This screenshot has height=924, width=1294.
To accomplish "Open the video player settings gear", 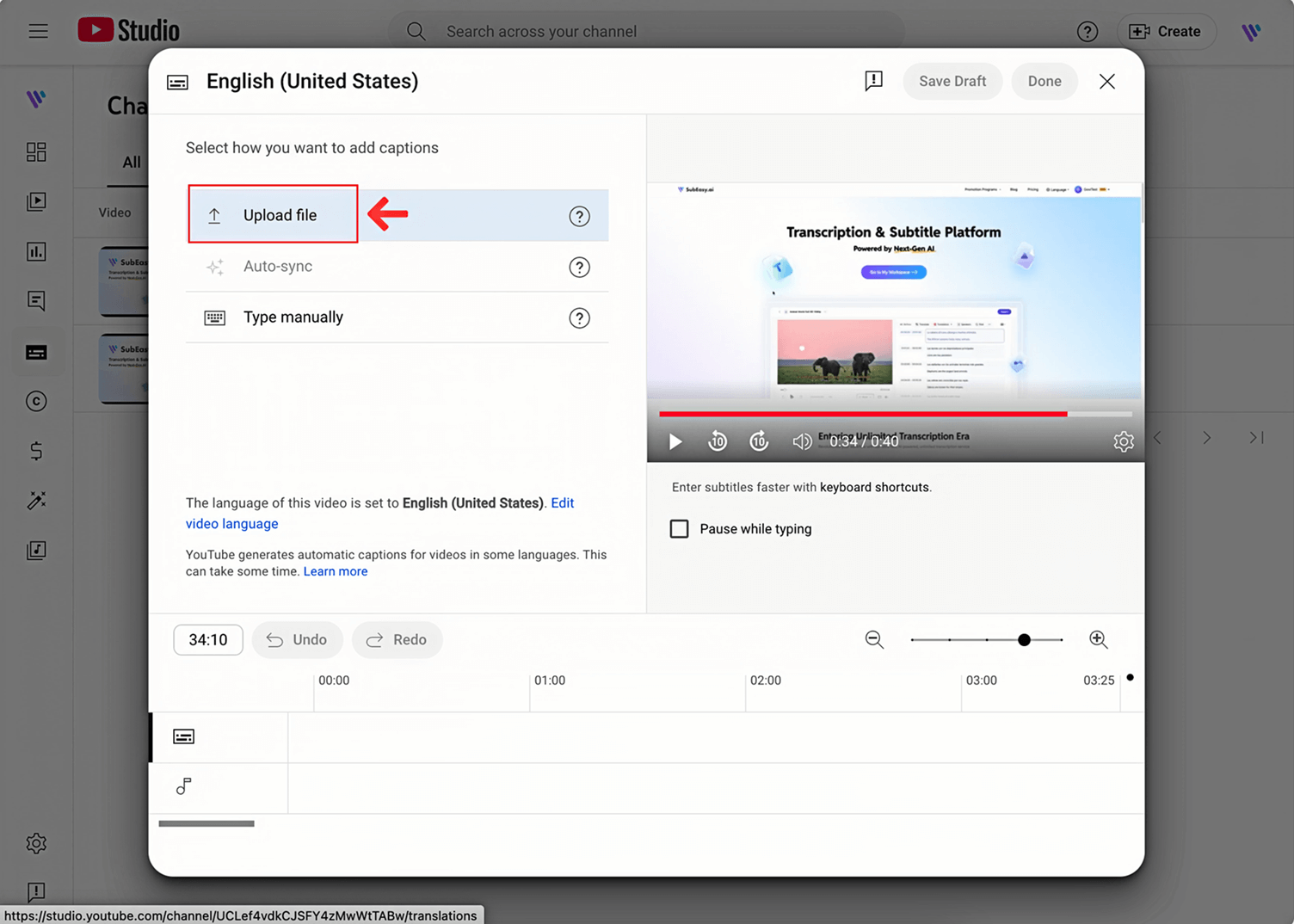I will (1124, 441).
